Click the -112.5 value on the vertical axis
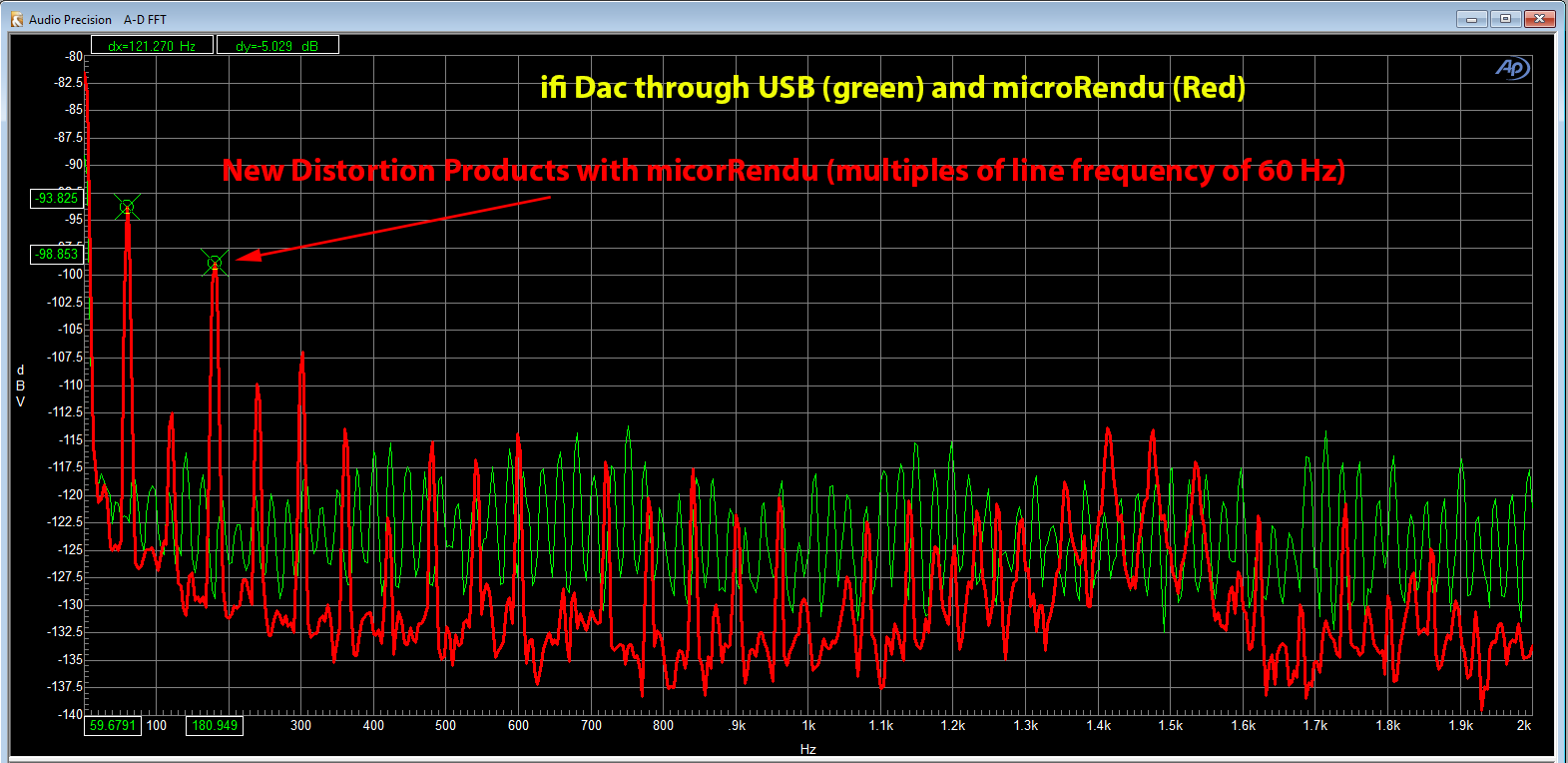 [x=66, y=411]
